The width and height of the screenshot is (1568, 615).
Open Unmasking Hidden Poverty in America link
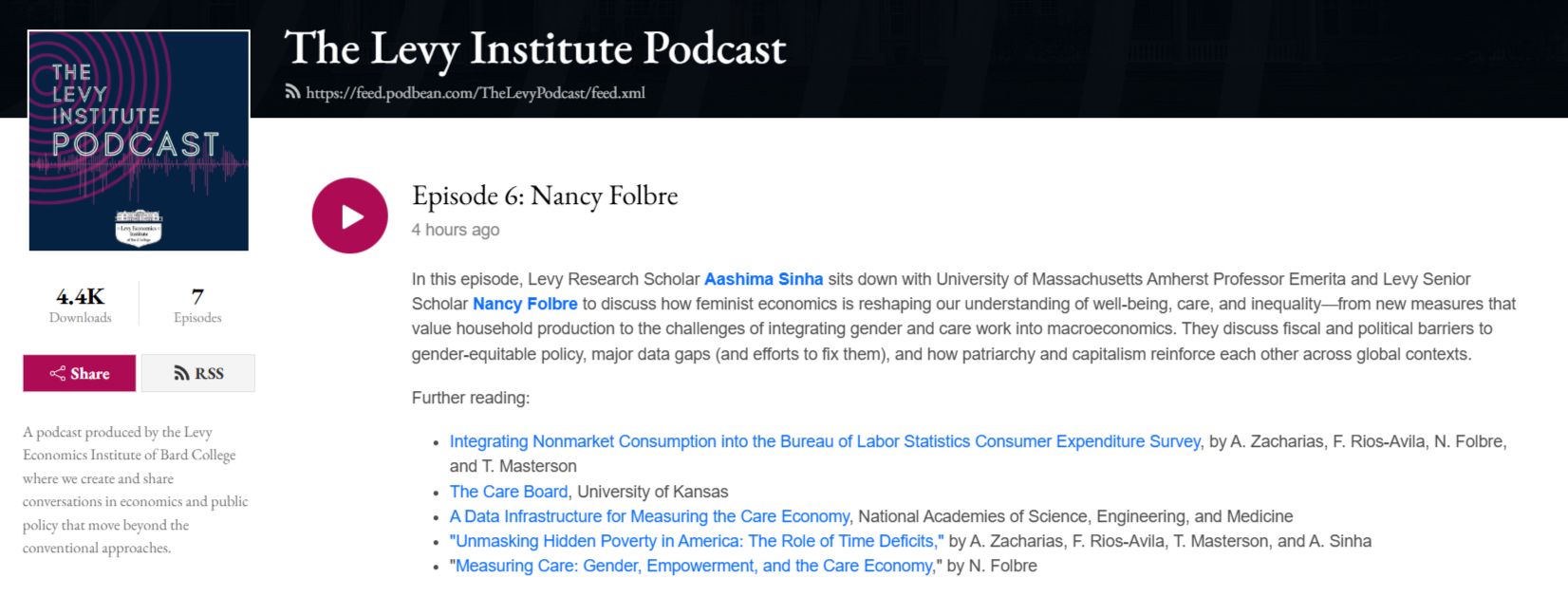pyautogui.click(x=697, y=541)
